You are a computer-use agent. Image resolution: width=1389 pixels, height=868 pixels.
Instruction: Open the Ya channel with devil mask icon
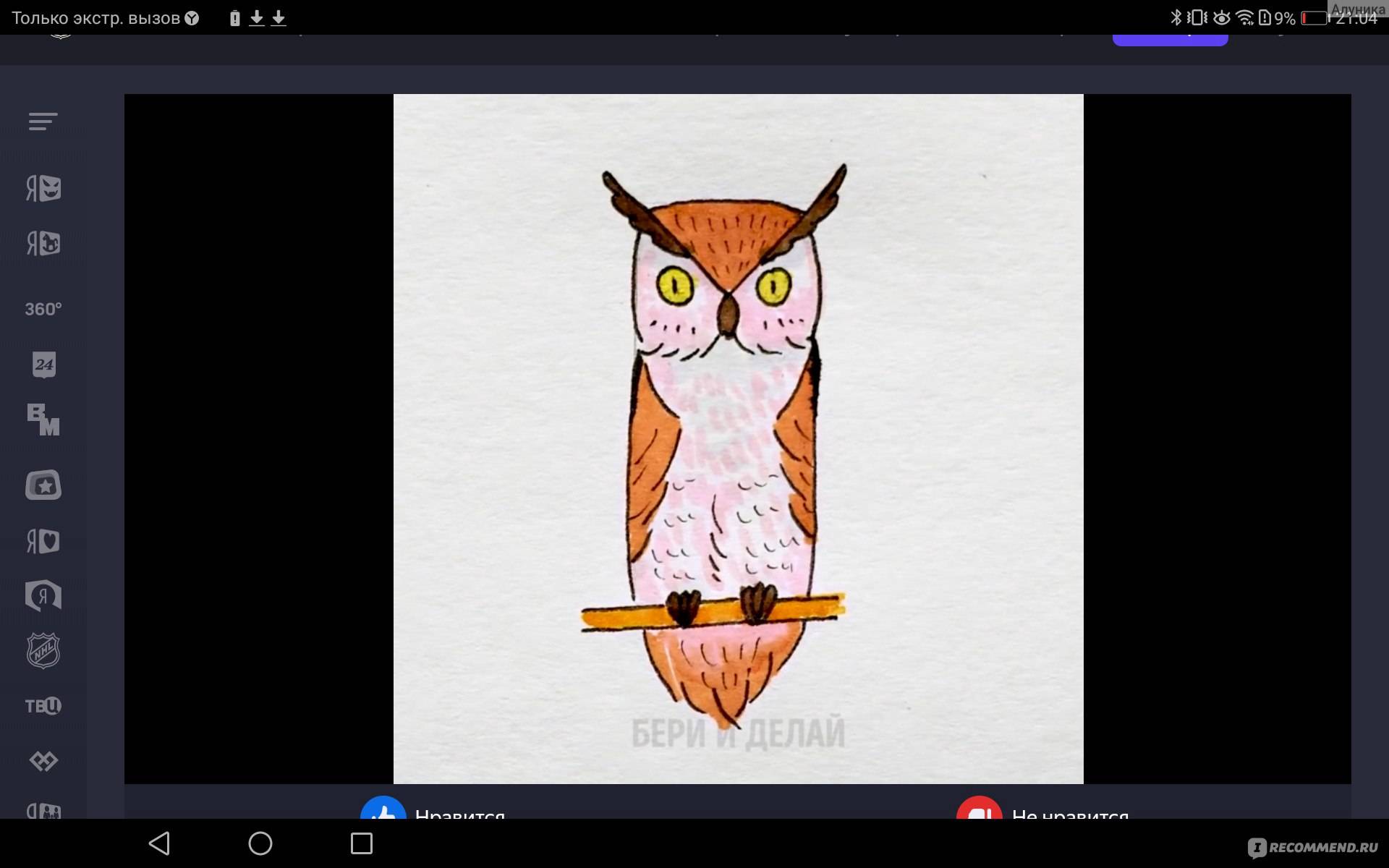[43, 189]
